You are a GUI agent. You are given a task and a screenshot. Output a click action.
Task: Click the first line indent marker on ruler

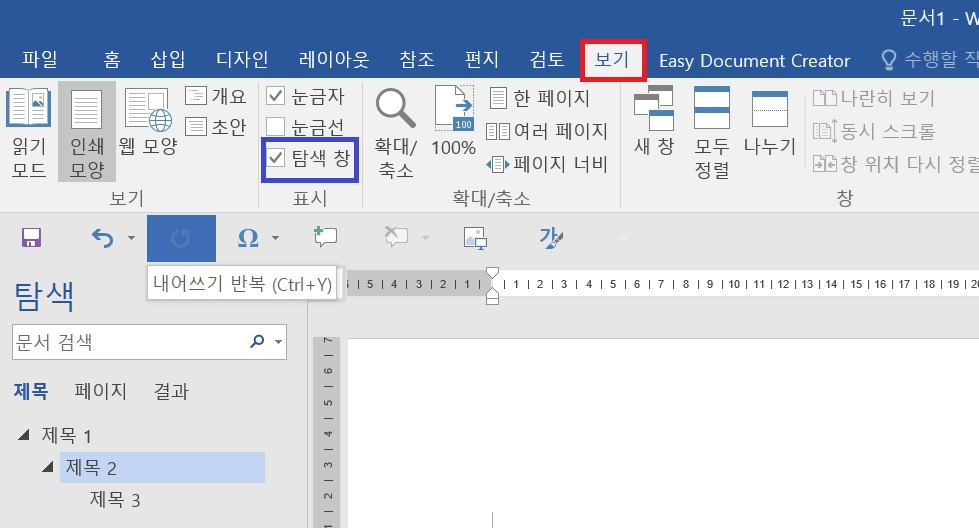pos(493,273)
